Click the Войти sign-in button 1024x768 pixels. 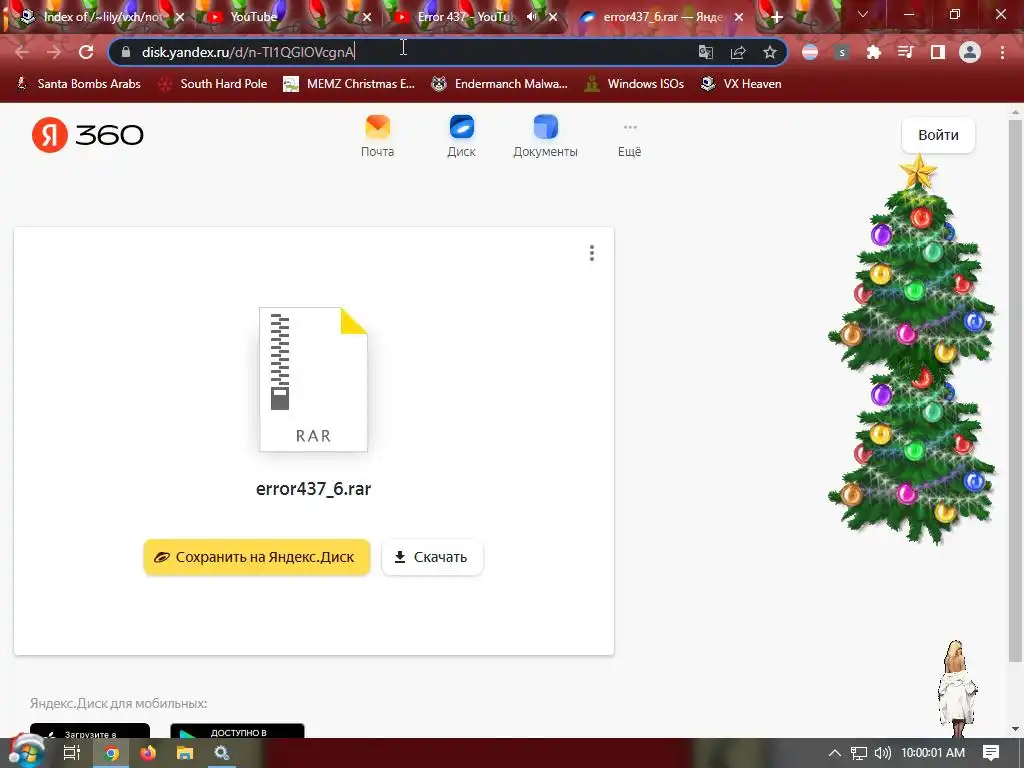coord(938,135)
